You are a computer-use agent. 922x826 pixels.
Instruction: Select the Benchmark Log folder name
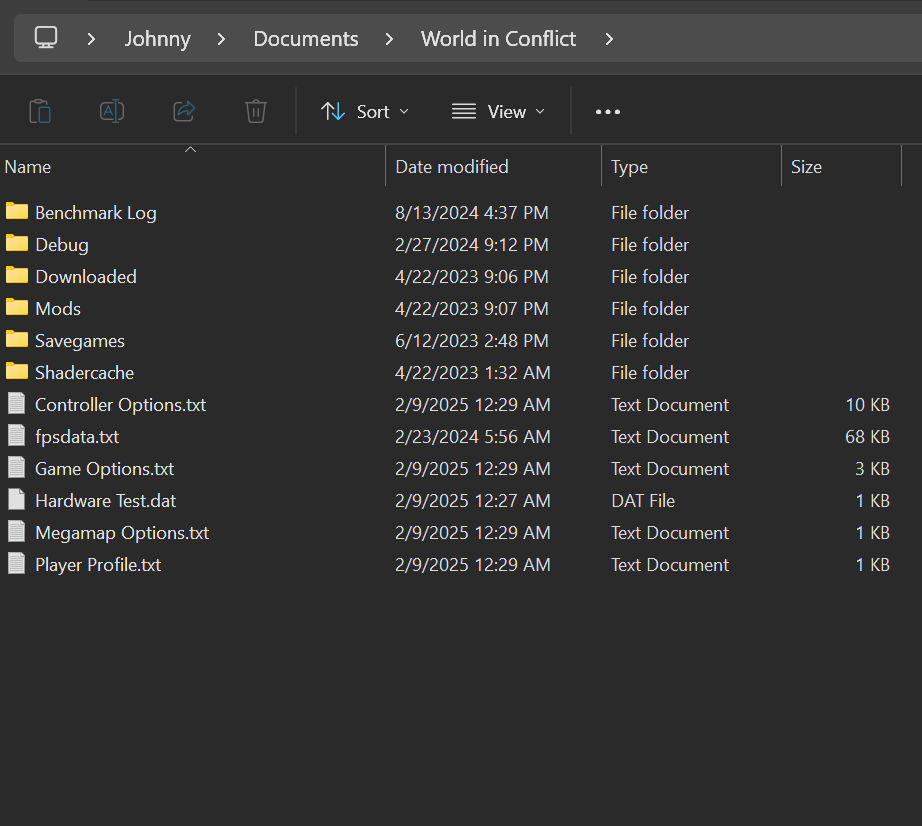click(96, 213)
